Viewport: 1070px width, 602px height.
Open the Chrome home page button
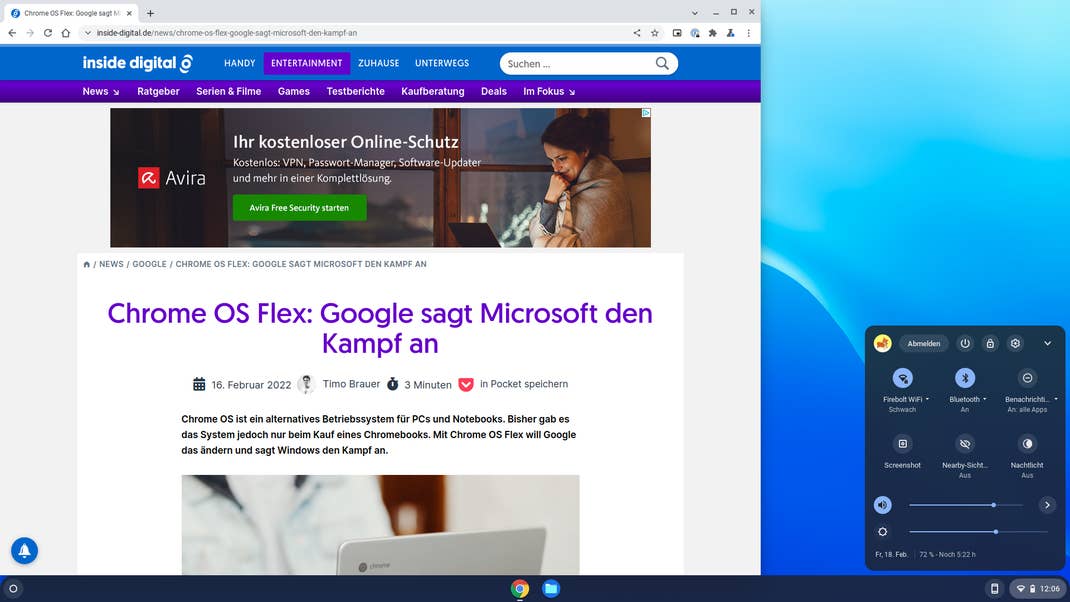66,33
